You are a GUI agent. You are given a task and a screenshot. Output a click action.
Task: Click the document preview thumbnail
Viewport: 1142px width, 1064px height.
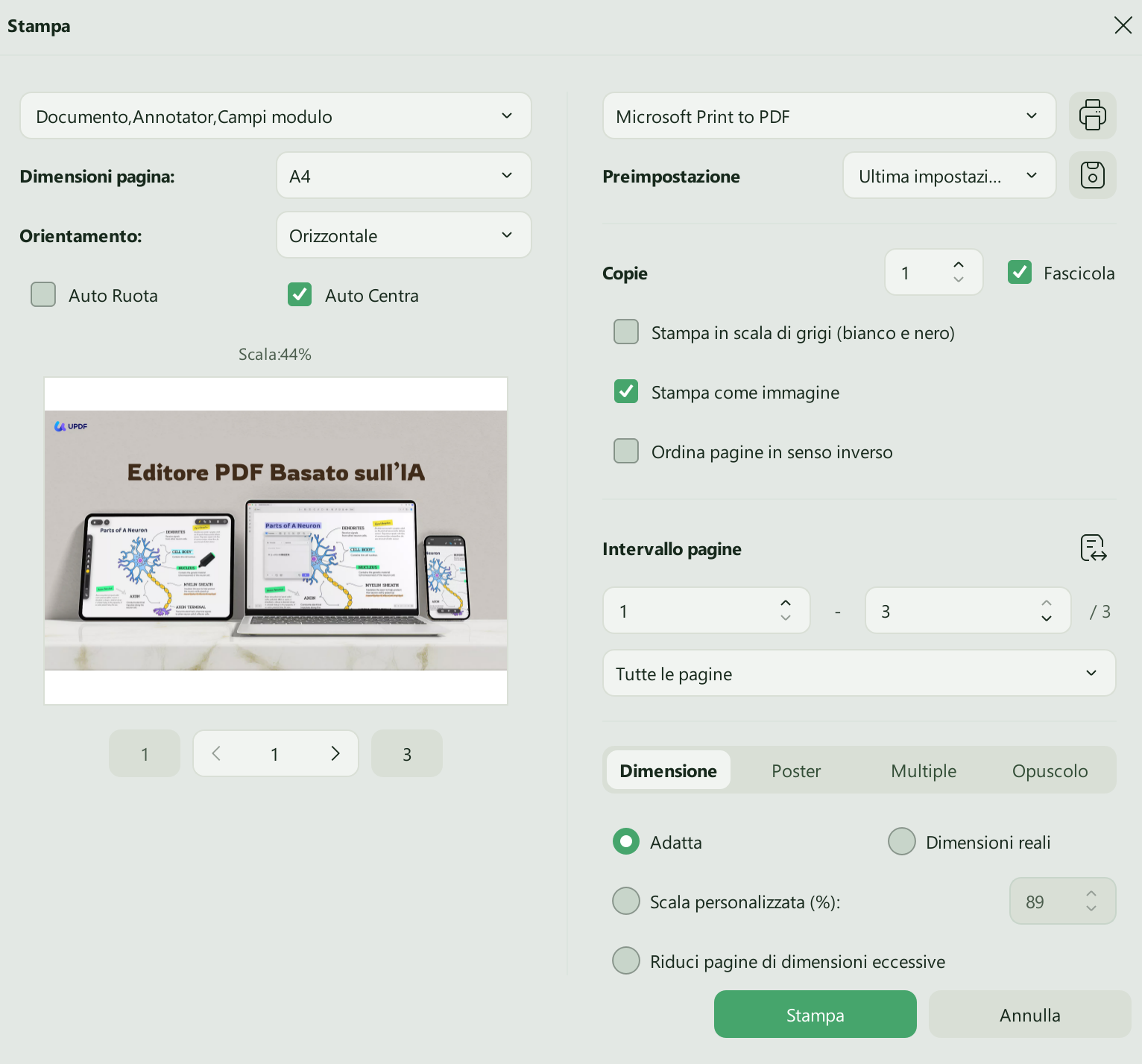click(x=276, y=541)
